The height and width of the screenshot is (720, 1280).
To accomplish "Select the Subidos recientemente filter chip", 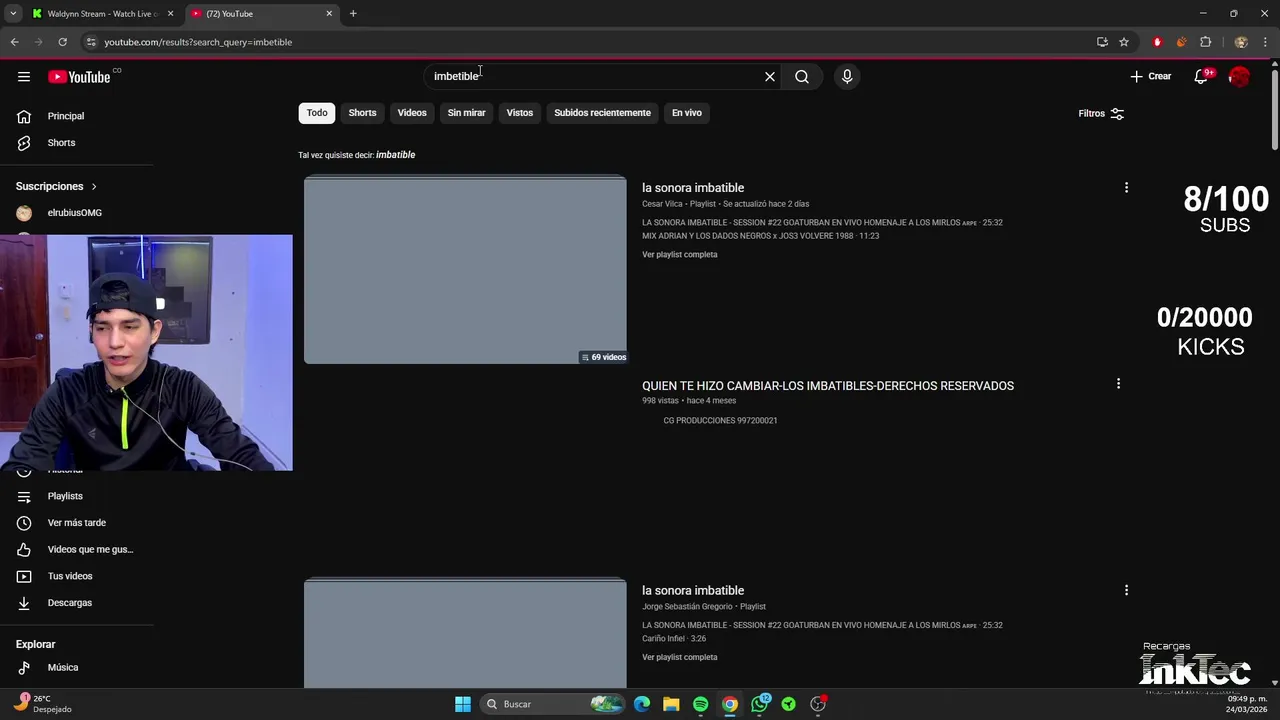I will tap(602, 113).
